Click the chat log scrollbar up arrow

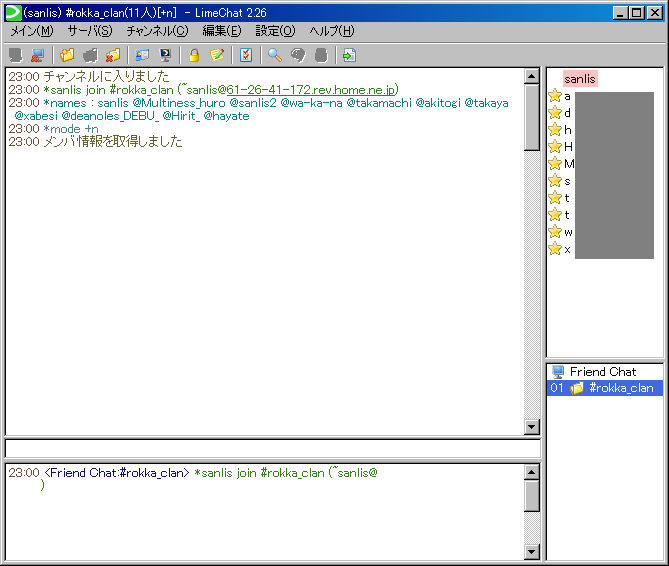coord(532,76)
